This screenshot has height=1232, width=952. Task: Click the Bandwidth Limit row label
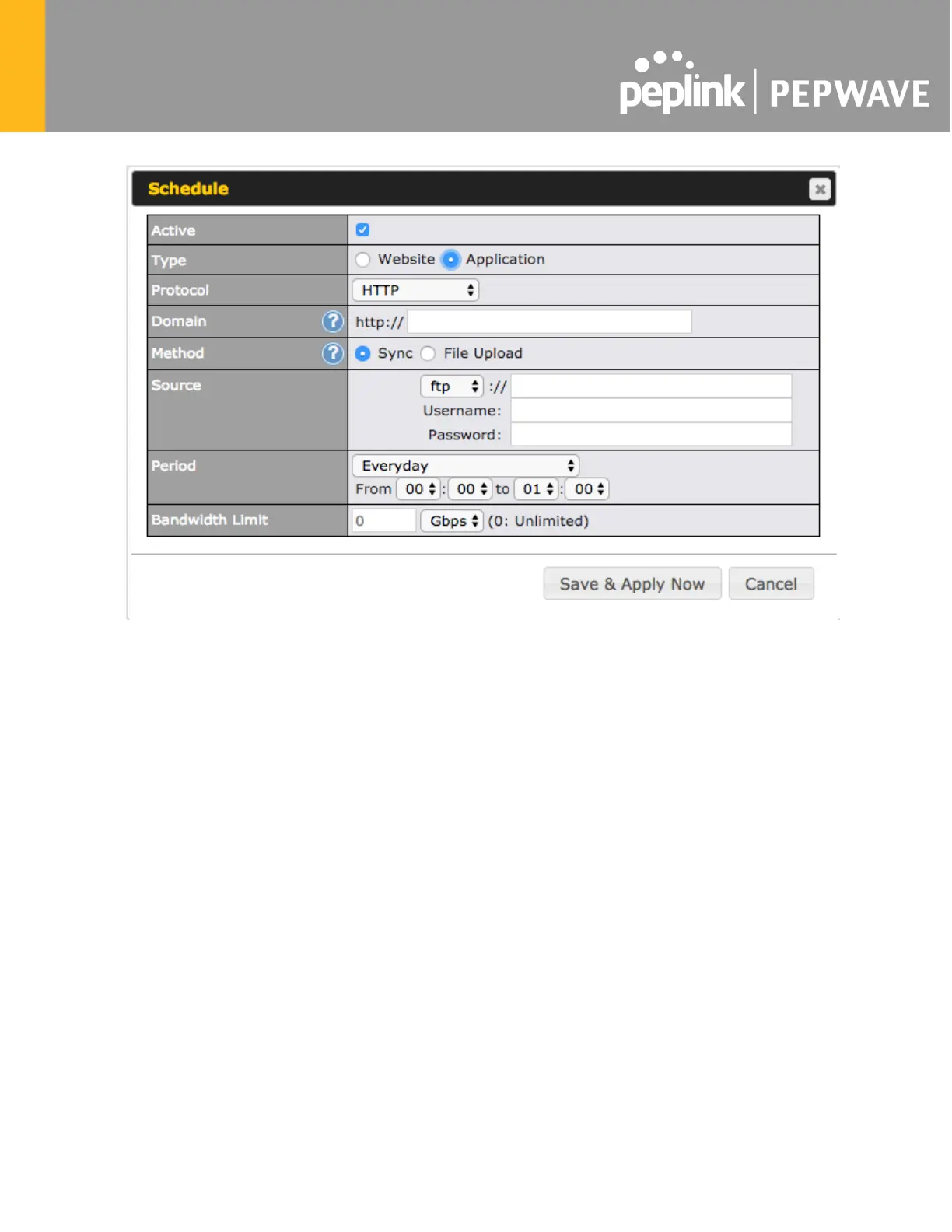coord(209,520)
